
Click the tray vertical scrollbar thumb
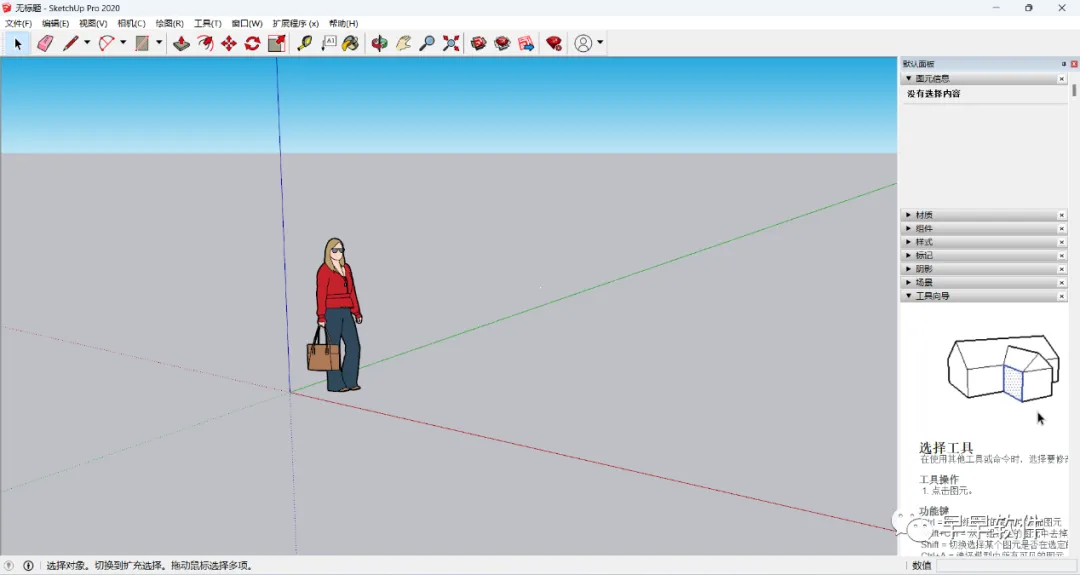(1074, 90)
